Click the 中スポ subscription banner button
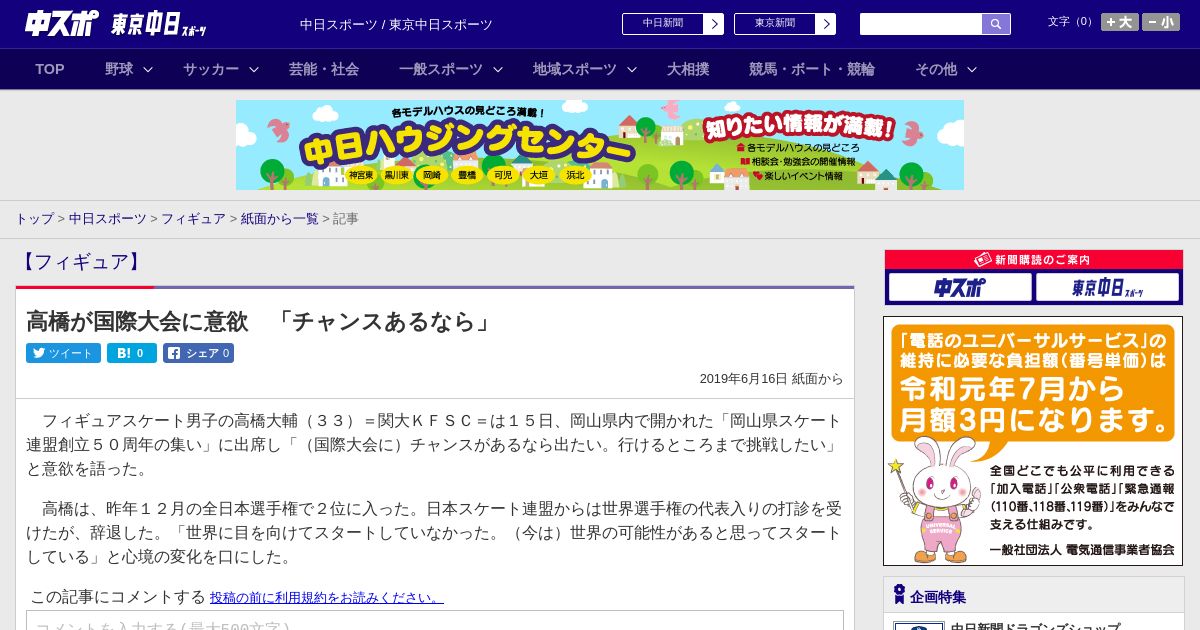The height and width of the screenshot is (630, 1200). pyautogui.click(x=960, y=287)
